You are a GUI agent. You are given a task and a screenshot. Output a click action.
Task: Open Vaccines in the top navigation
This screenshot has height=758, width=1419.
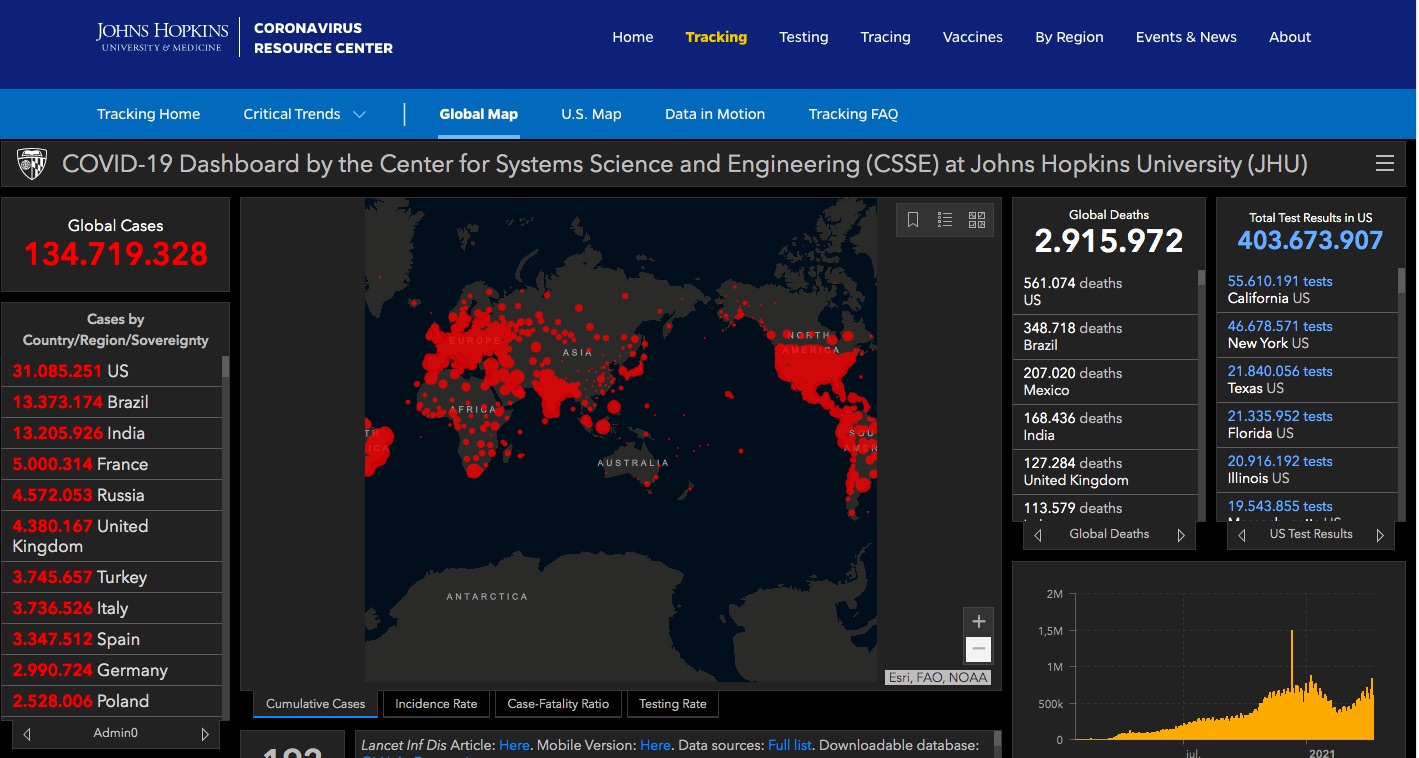[972, 37]
